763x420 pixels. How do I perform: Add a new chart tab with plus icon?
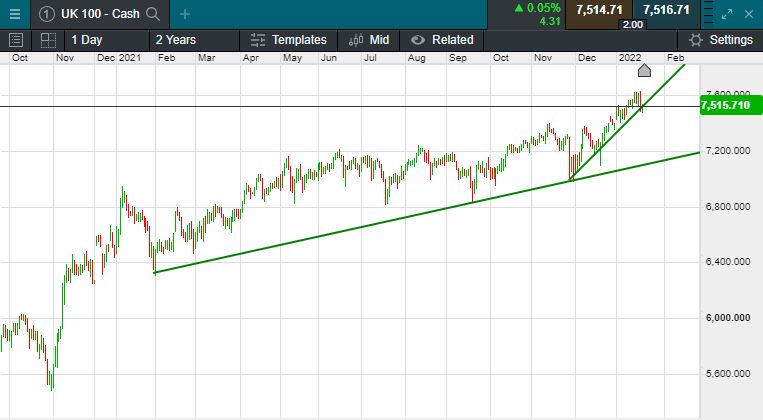(x=185, y=14)
